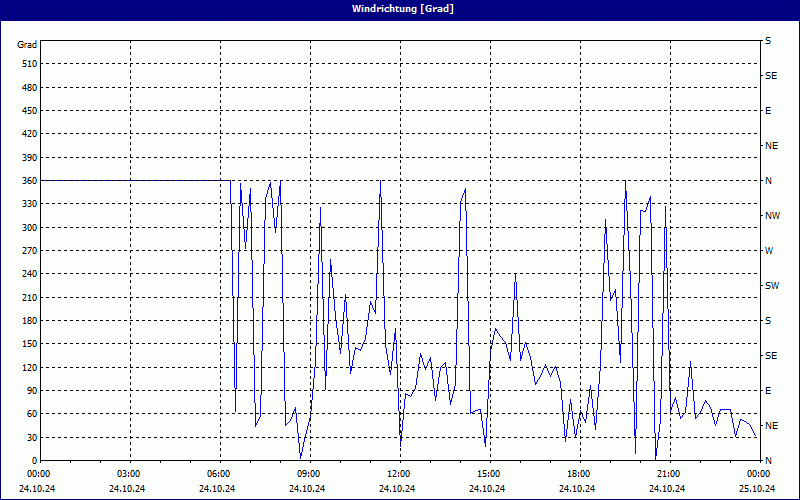Click the flat 360-degree blue line segment
Screen dimensions: 800x500
[x=130, y=180]
